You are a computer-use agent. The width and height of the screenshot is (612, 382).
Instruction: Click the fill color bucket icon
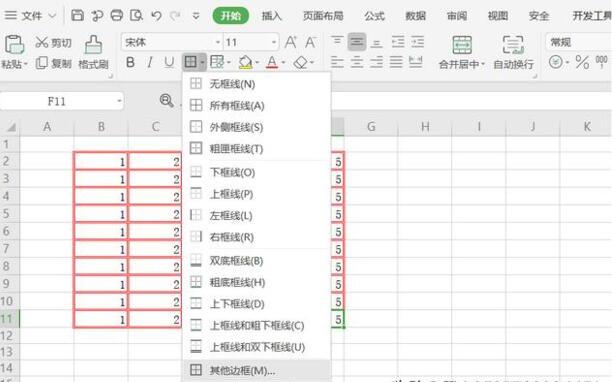click(x=245, y=62)
